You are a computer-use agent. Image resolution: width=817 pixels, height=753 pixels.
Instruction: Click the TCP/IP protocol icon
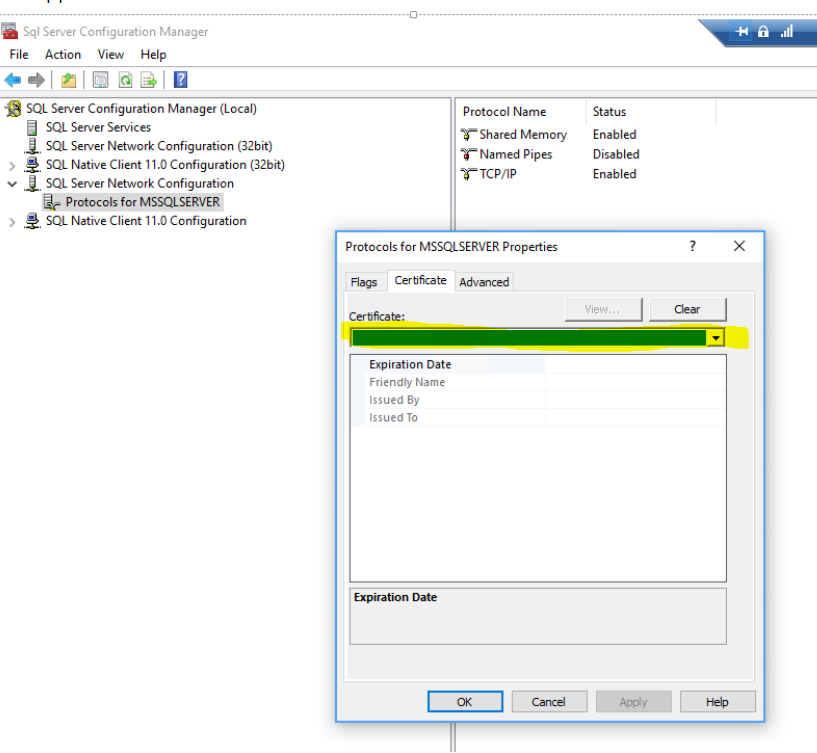(468, 174)
